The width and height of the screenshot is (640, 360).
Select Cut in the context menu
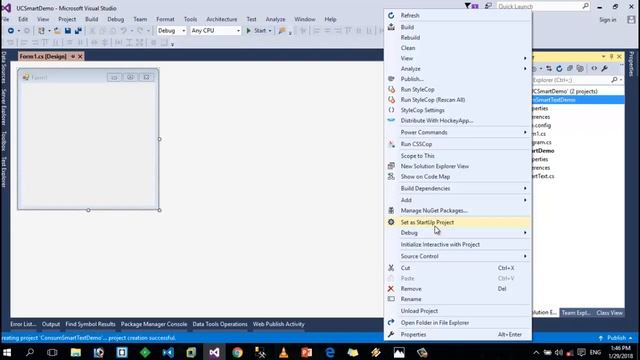(458, 268)
